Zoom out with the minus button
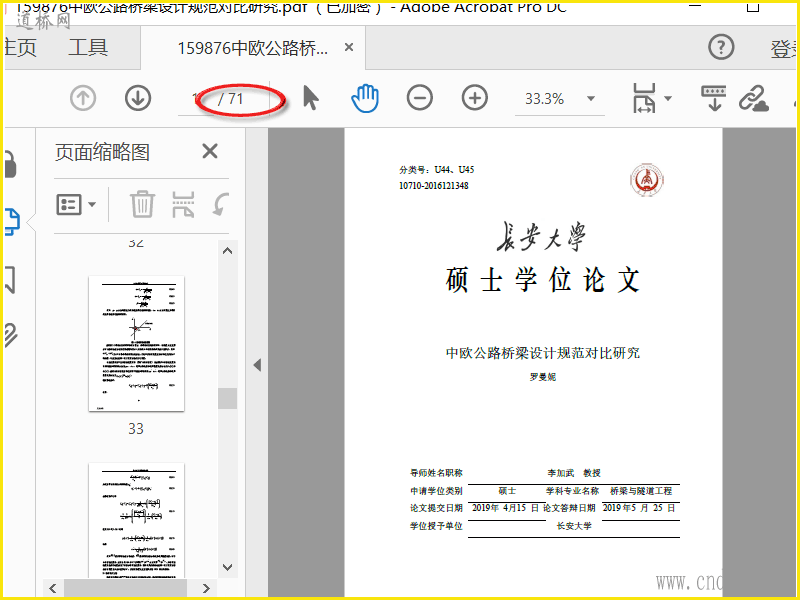The image size is (800, 600). [x=420, y=98]
